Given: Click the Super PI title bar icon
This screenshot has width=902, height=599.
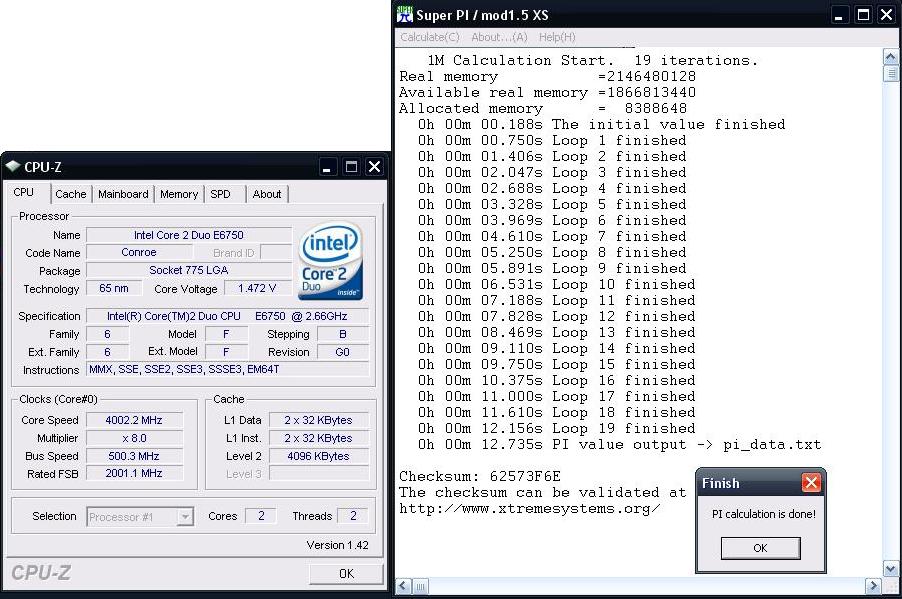Looking at the screenshot, I should coord(405,15).
